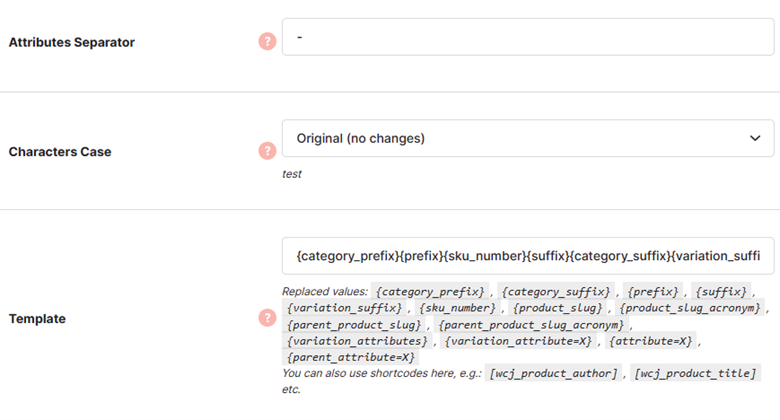Click the [wcj_product_author] shortcode example
This screenshot has height=420, width=780.
[553, 373]
